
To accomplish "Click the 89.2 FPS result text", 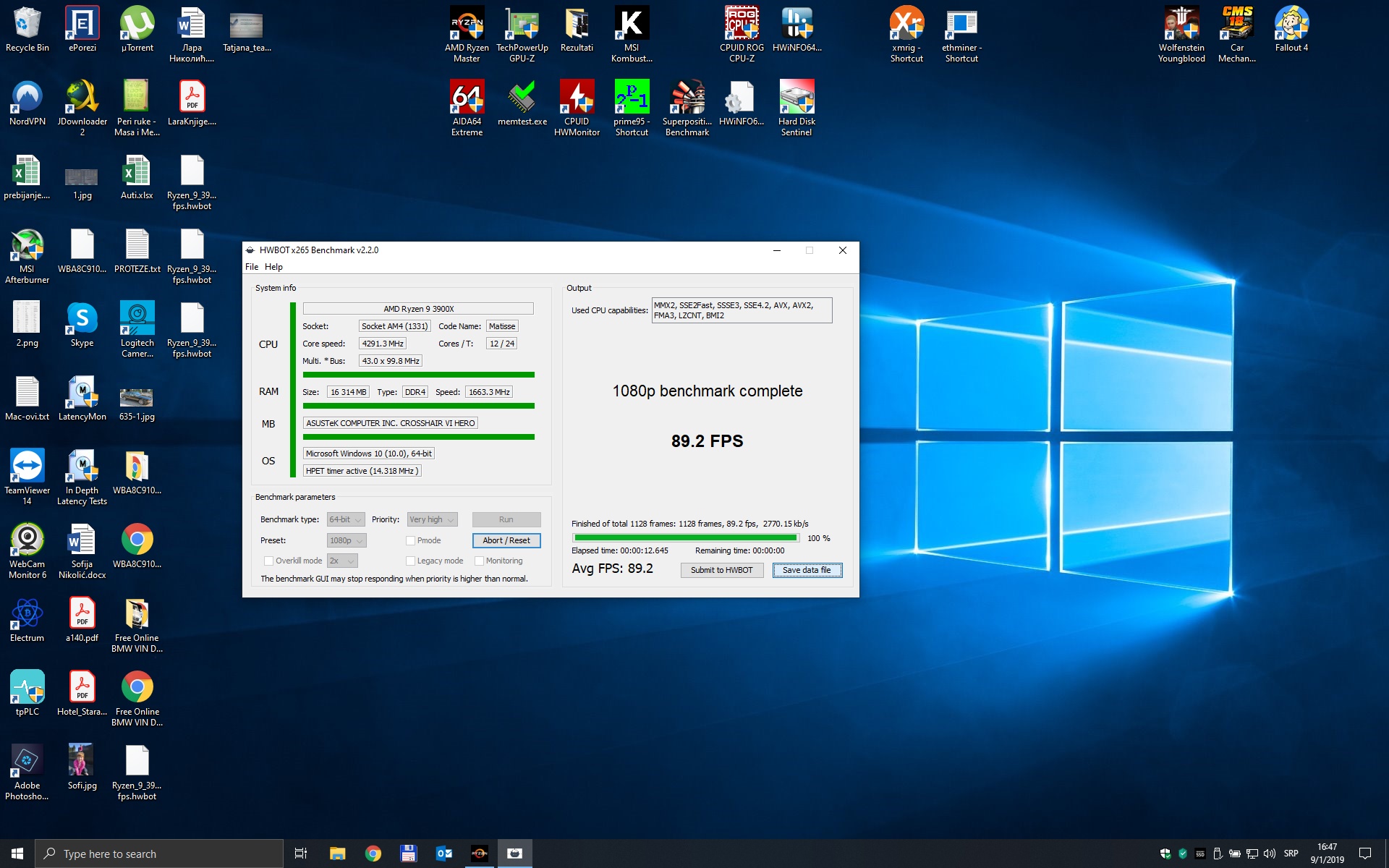I will tap(707, 441).
